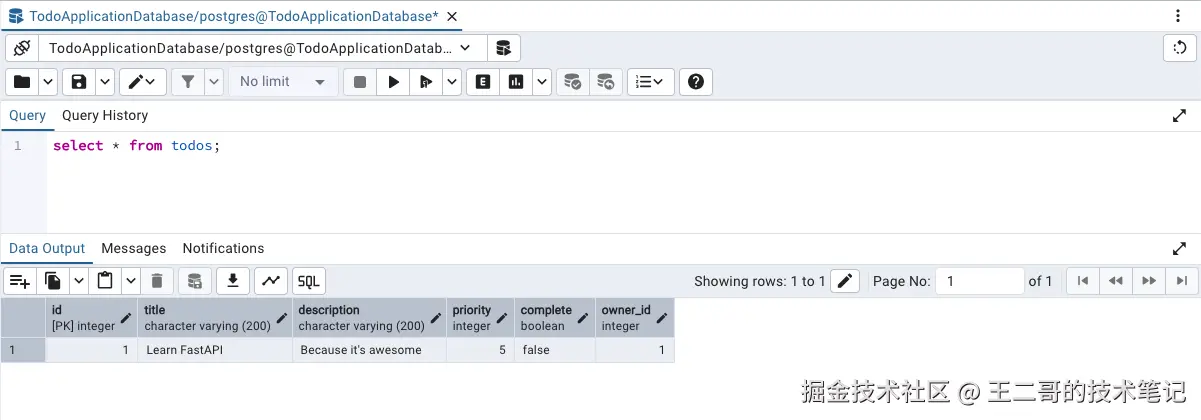Open the Graph Visualiser line-chart icon
Viewport: 1201px width, 420px height.
point(271,281)
